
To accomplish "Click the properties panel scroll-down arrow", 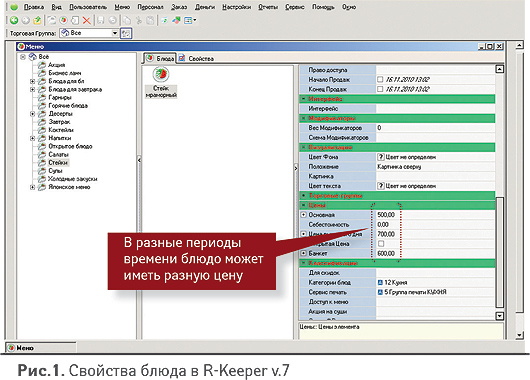I will (x=500, y=316).
